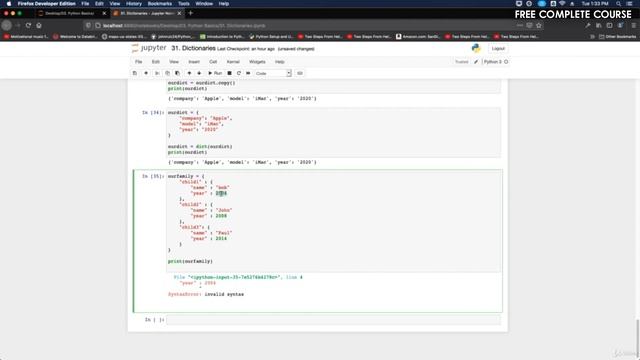Click the kernel idle indicator circle beside Python 3
Viewport: 640px width, 360px height.
pos(506,62)
